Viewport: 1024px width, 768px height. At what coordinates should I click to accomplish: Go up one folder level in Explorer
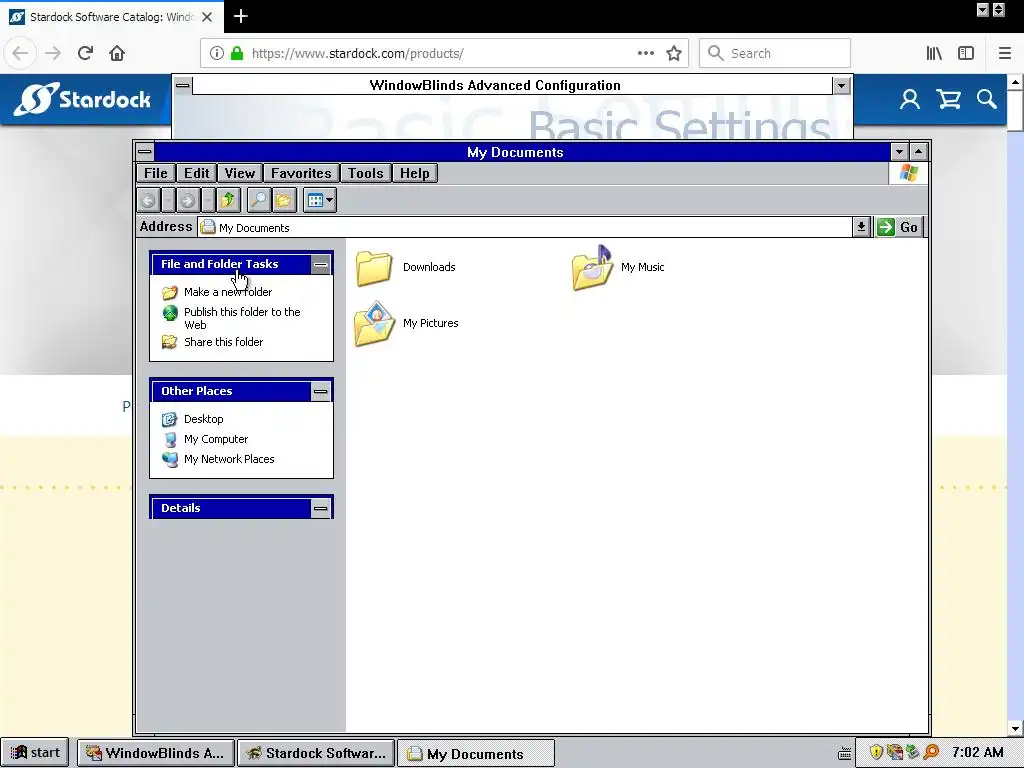[x=228, y=200]
